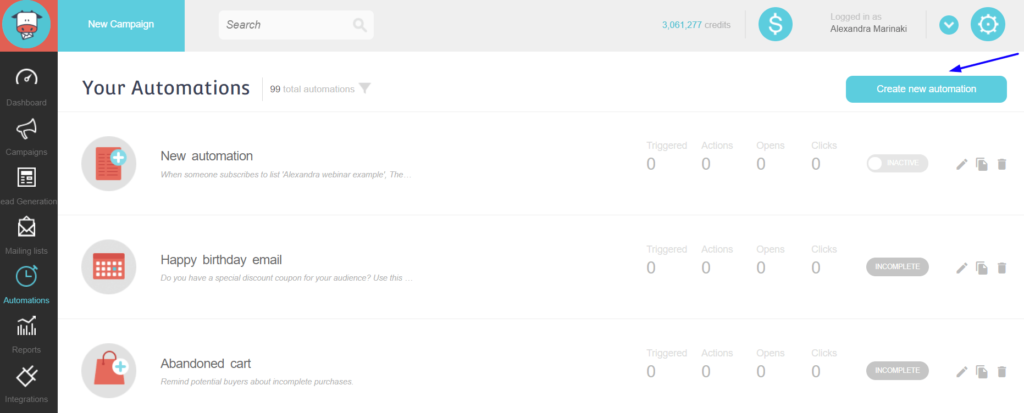Click INCOMPLETE status of Happy birthday email
The image size is (1024, 413).
pyautogui.click(x=897, y=267)
